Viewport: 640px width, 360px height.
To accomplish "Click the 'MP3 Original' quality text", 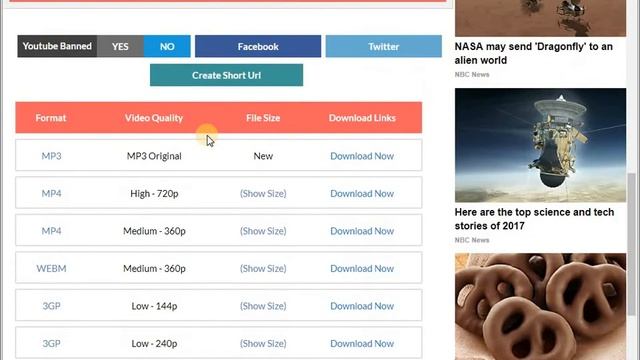I will (x=154, y=156).
